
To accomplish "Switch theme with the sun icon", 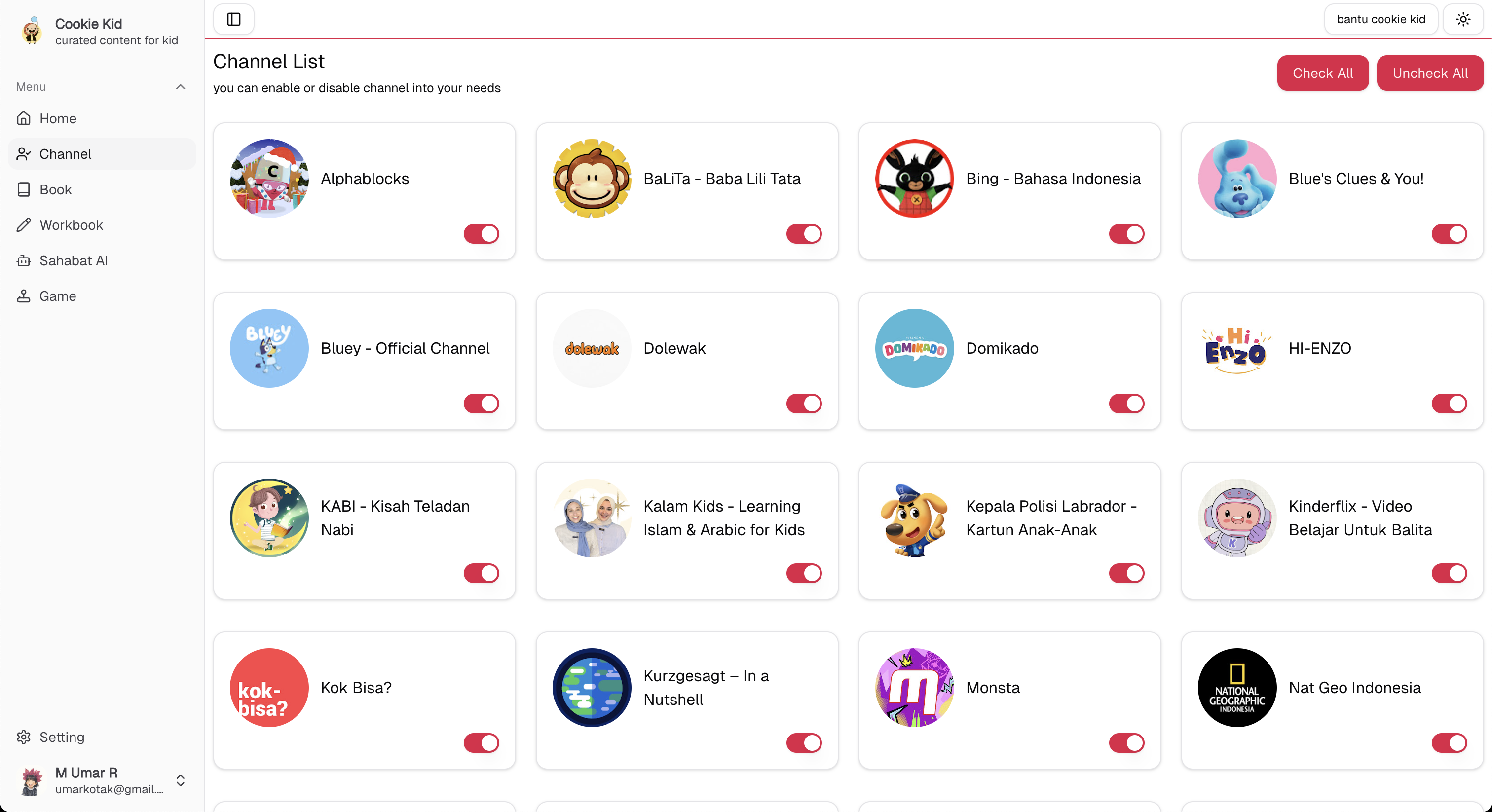I will click(x=1463, y=19).
